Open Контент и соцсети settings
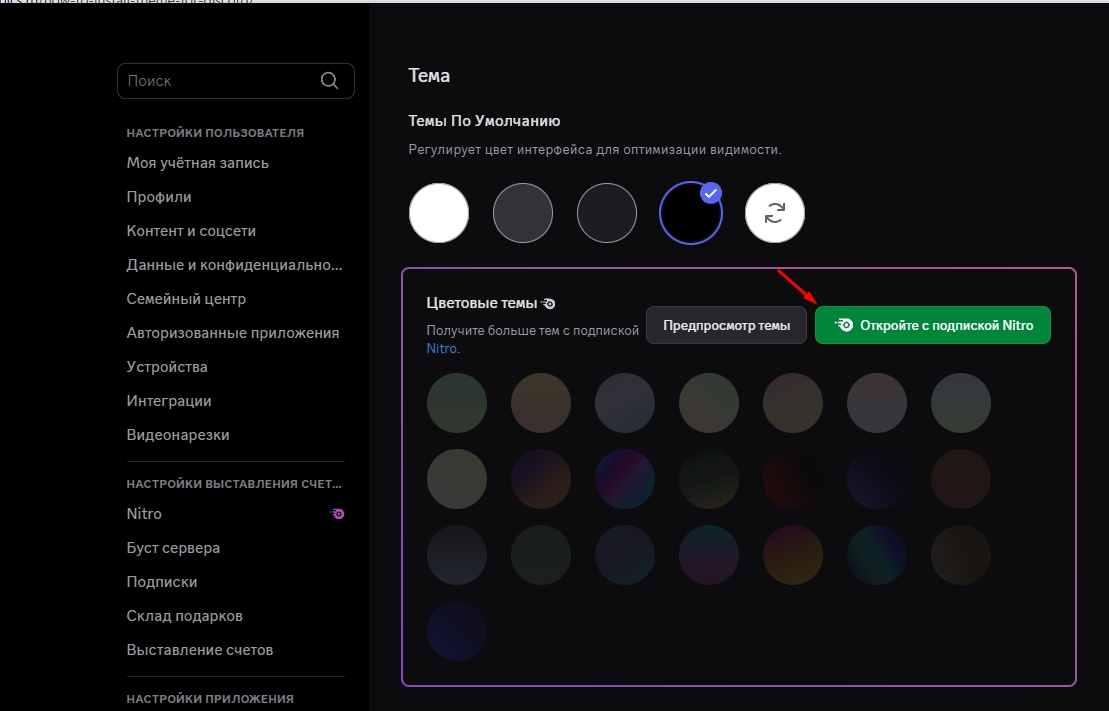Screen dimensions: 1109x711 pyautogui.click(x=191, y=231)
